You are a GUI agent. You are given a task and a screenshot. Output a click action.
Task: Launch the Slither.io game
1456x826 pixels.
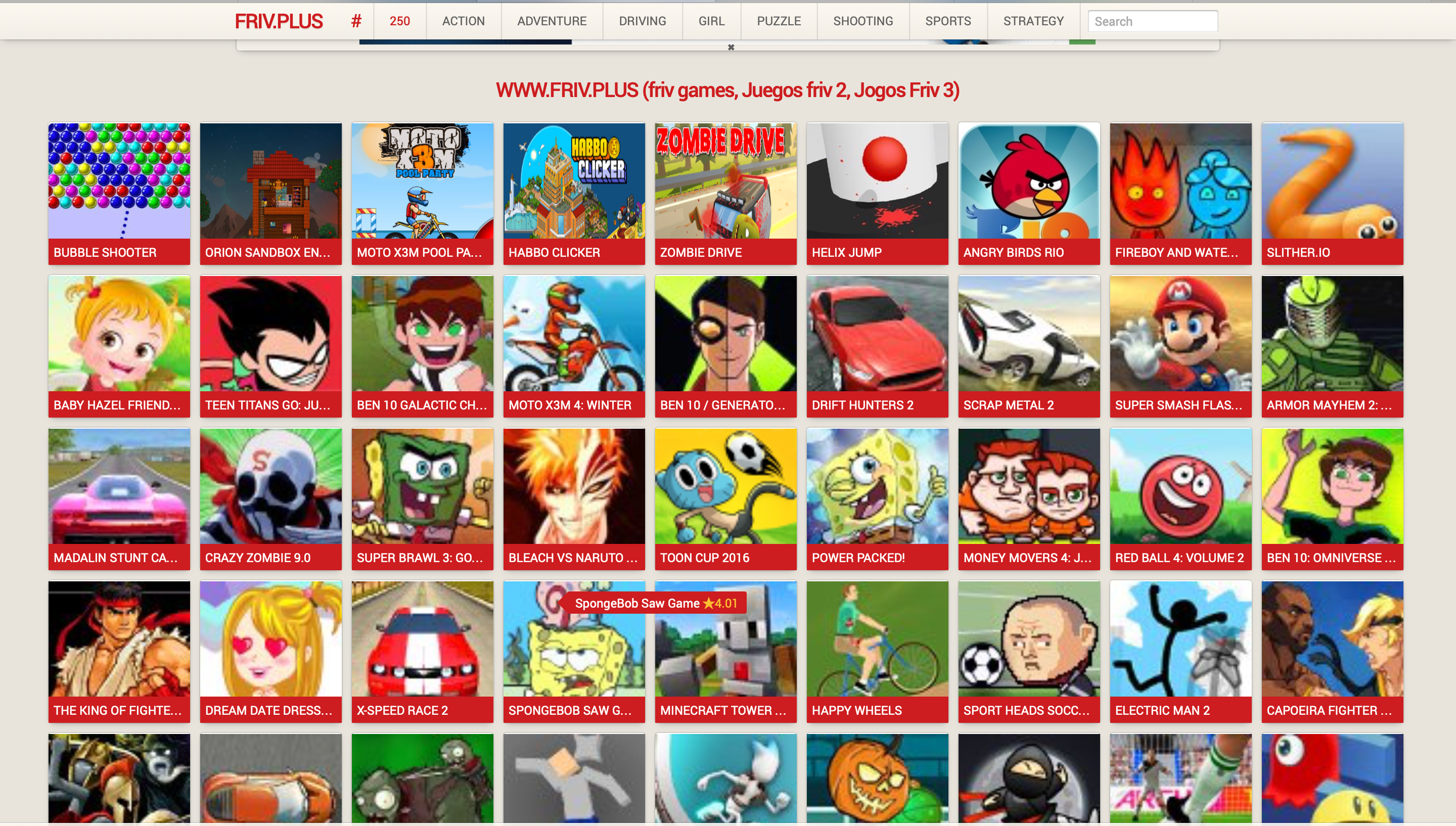click(x=1332, y=194)
